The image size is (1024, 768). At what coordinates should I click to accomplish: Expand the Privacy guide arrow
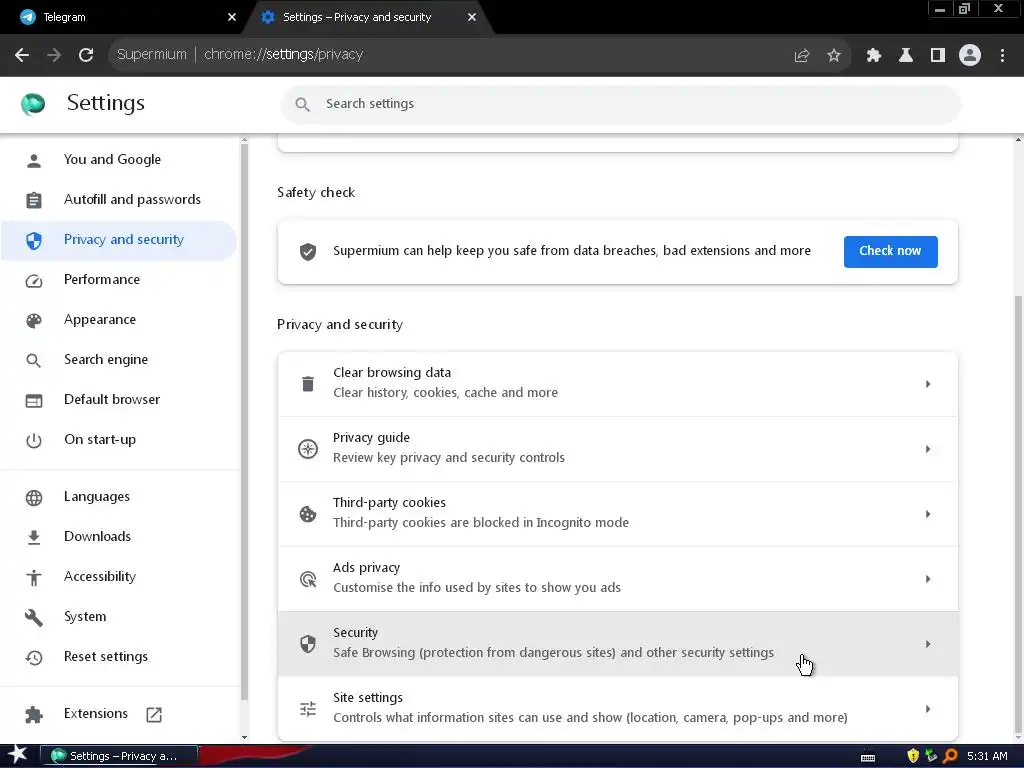tap(927, 449)
